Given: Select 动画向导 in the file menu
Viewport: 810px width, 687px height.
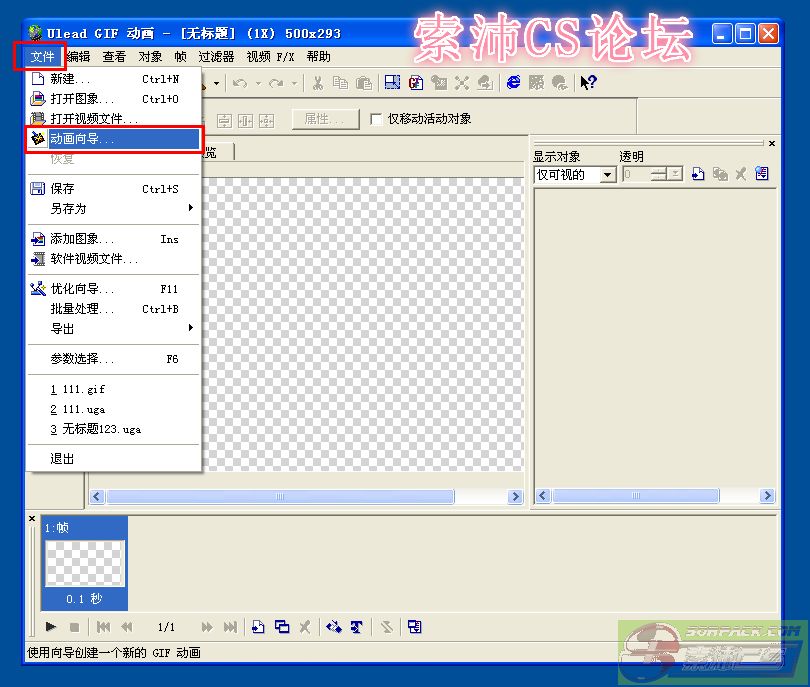Looking at the screenshot, I should tap(114, 138).
